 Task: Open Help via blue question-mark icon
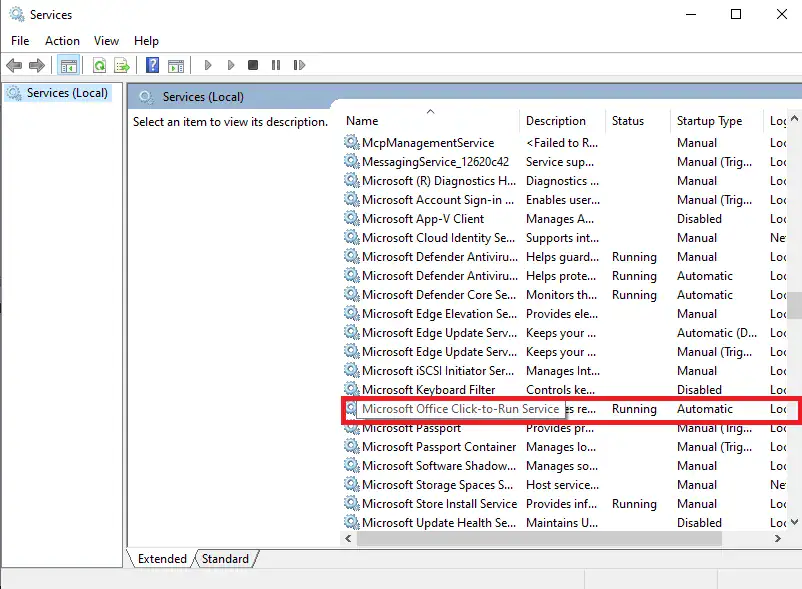click(x=153, y=66)
